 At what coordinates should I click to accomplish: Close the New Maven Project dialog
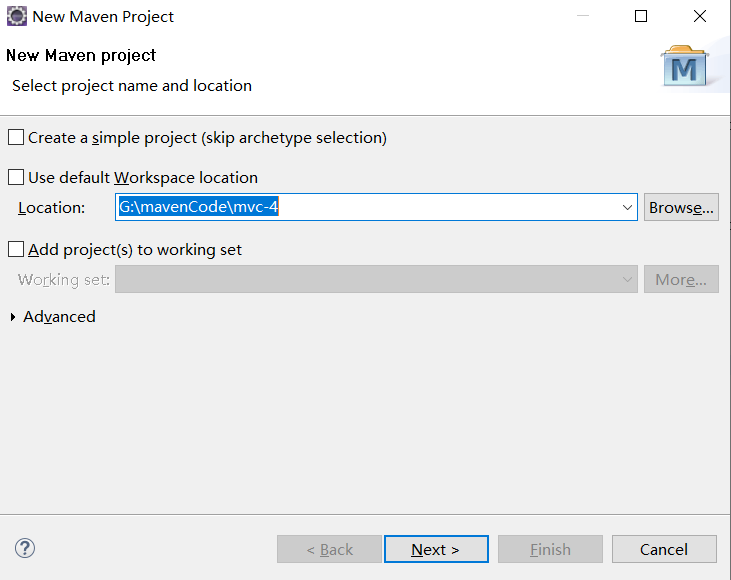coord(700,16)
